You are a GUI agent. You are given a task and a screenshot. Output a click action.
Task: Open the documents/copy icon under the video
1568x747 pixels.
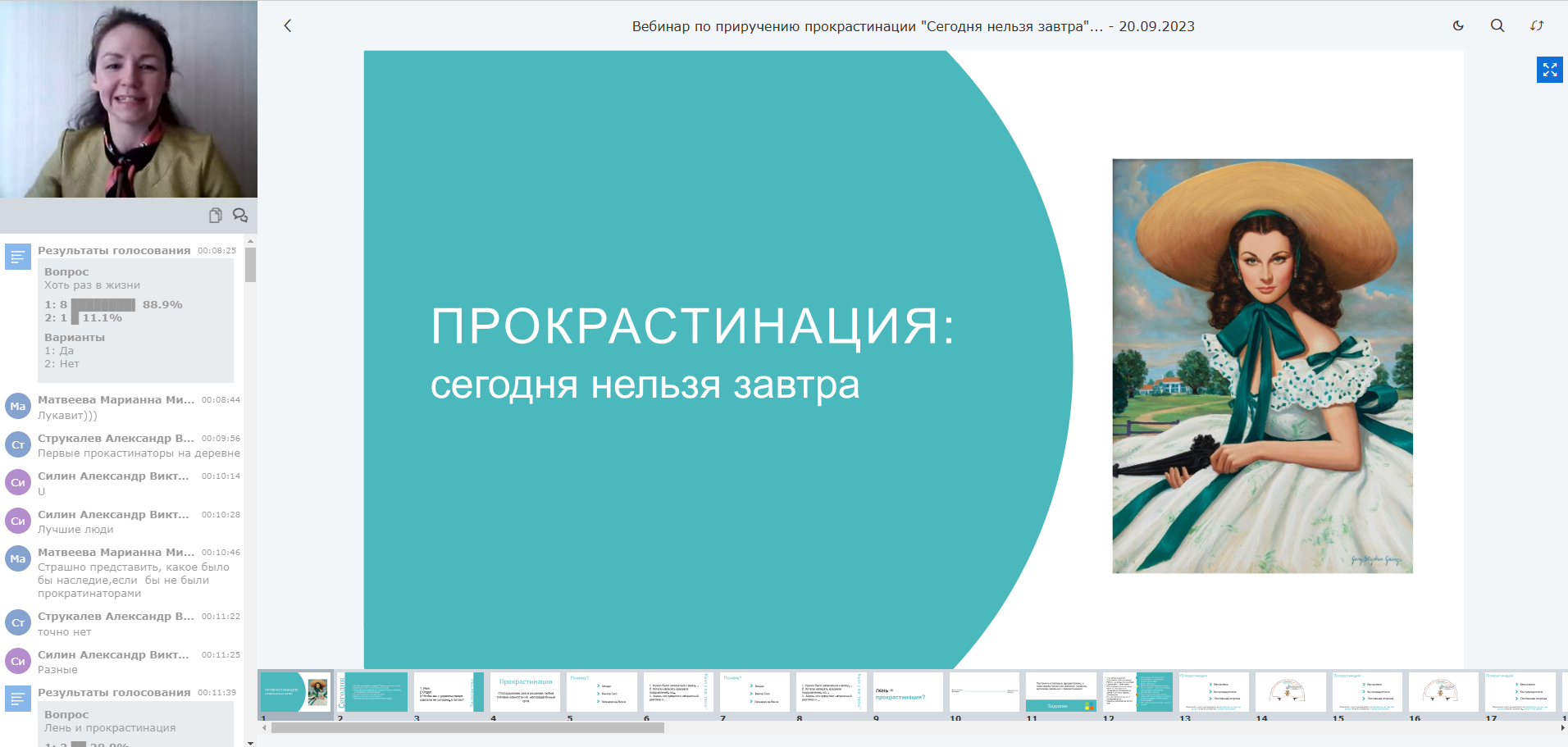215,215
